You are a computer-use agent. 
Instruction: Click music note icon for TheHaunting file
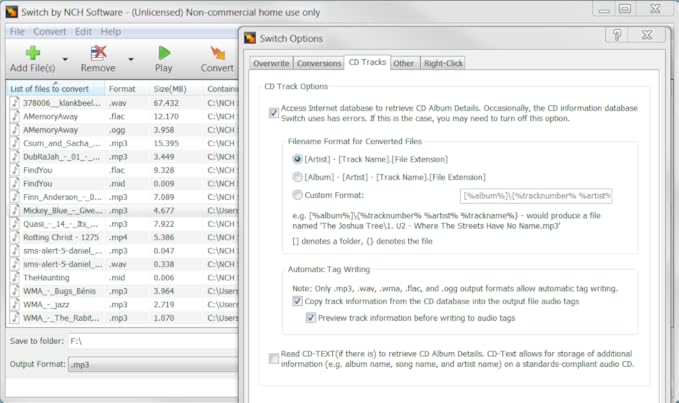pyautogui.click(x=15, y=277)
